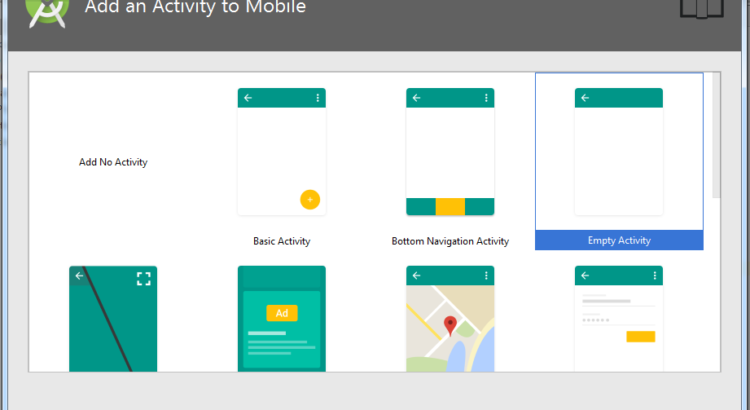
Task: Select the Add No Activity option
Action: pos(113,162)
